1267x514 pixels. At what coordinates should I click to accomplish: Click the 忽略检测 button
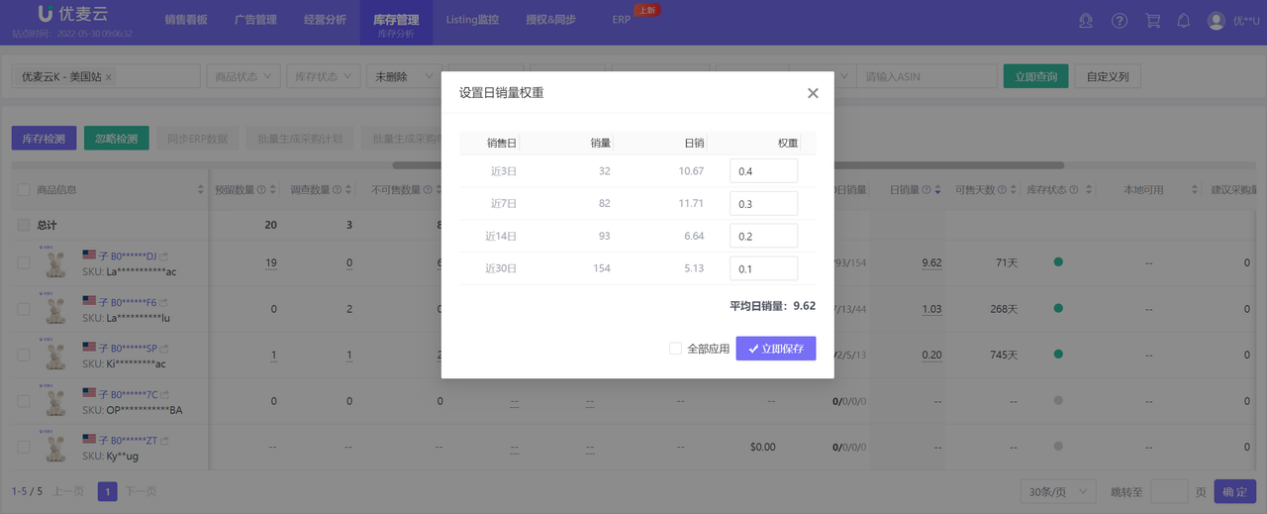tap(117, 139)
